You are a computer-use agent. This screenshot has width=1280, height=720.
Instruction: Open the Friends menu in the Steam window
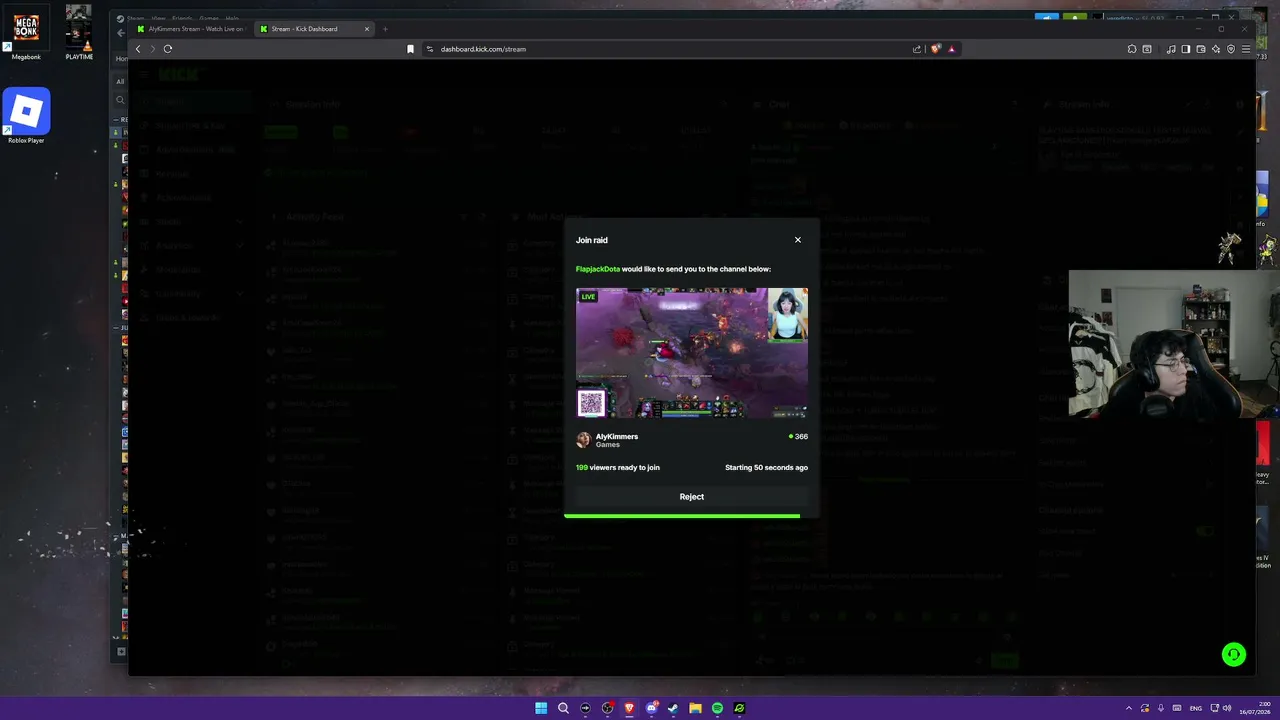[x=182, y=18]
